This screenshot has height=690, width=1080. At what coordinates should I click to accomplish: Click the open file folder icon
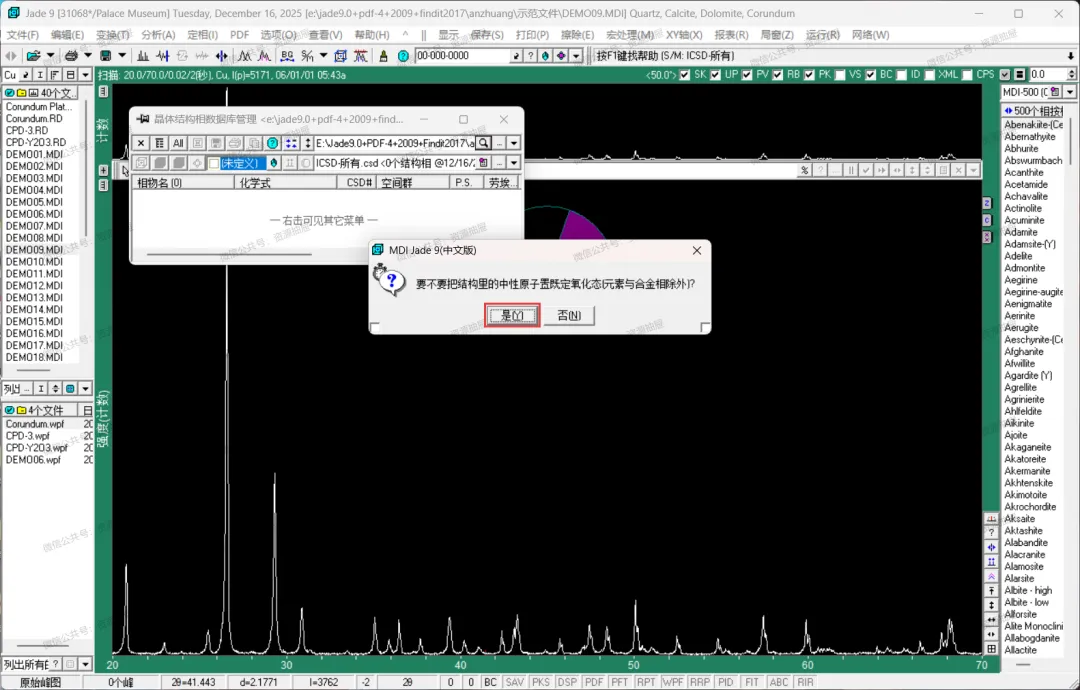click(x=32, y=56)
